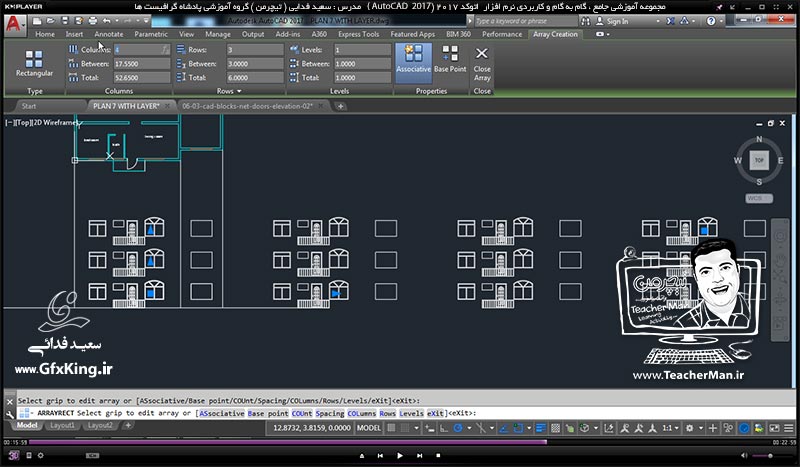
Task: Open the Annotate ribbon tab
Action: tap(109, 34)
